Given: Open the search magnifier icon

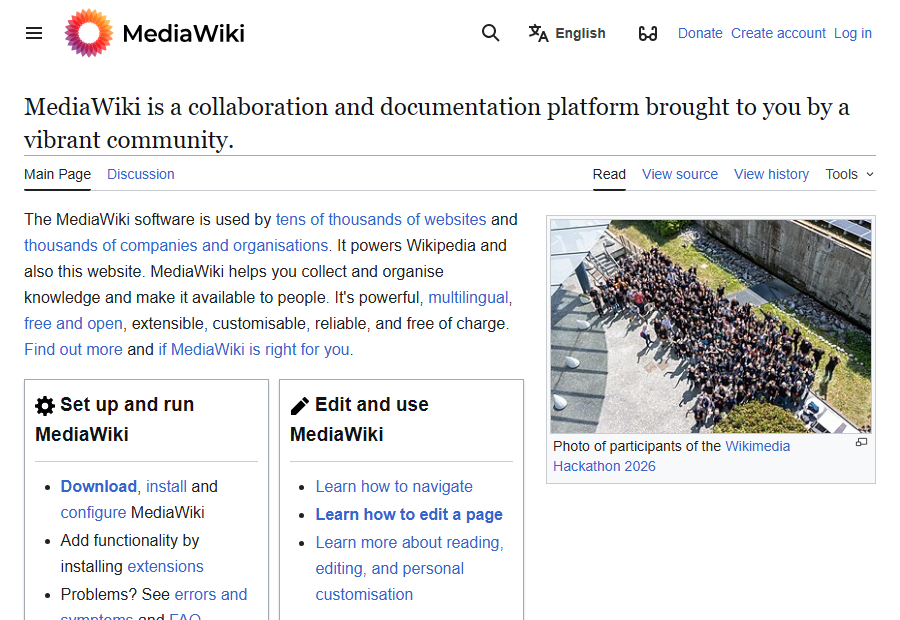Looking at the screenshot, I should tap(490, 33).
